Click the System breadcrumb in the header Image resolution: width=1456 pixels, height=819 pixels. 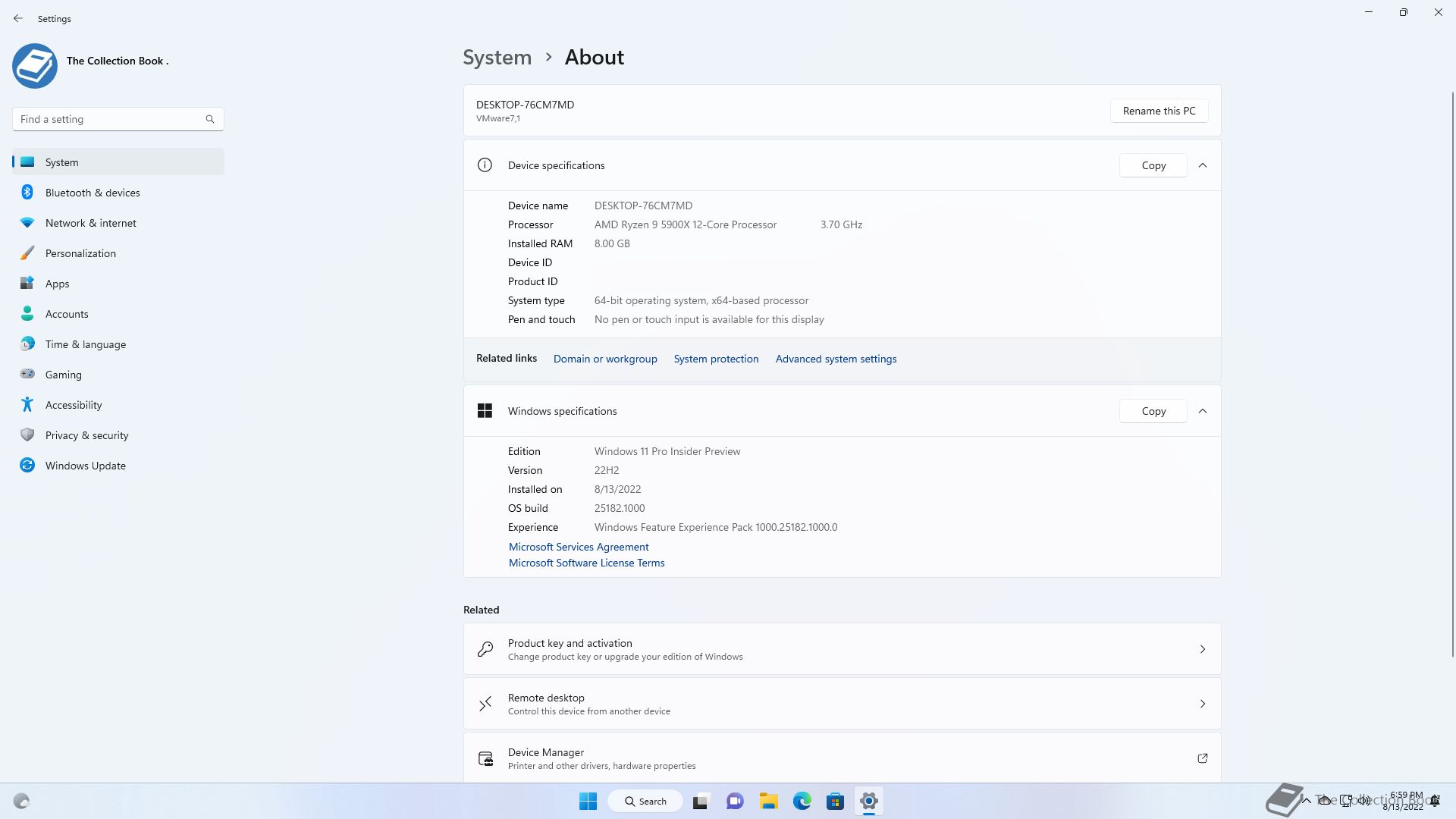[x=497, y=57]
